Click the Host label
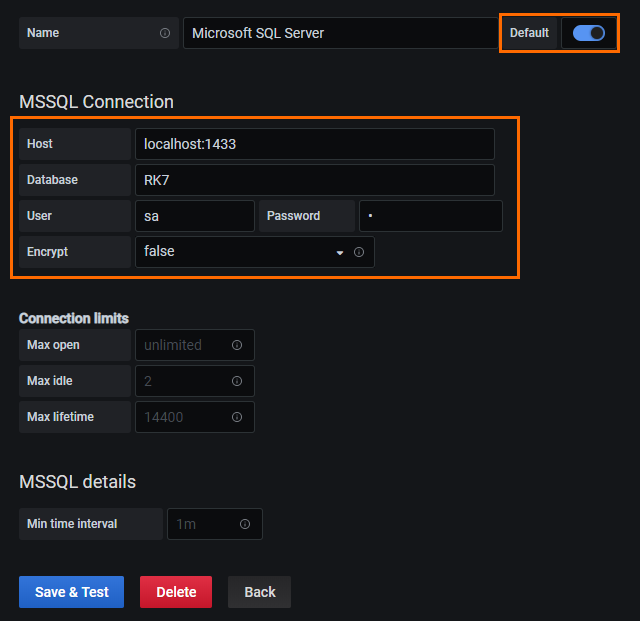 click(40, 144)
